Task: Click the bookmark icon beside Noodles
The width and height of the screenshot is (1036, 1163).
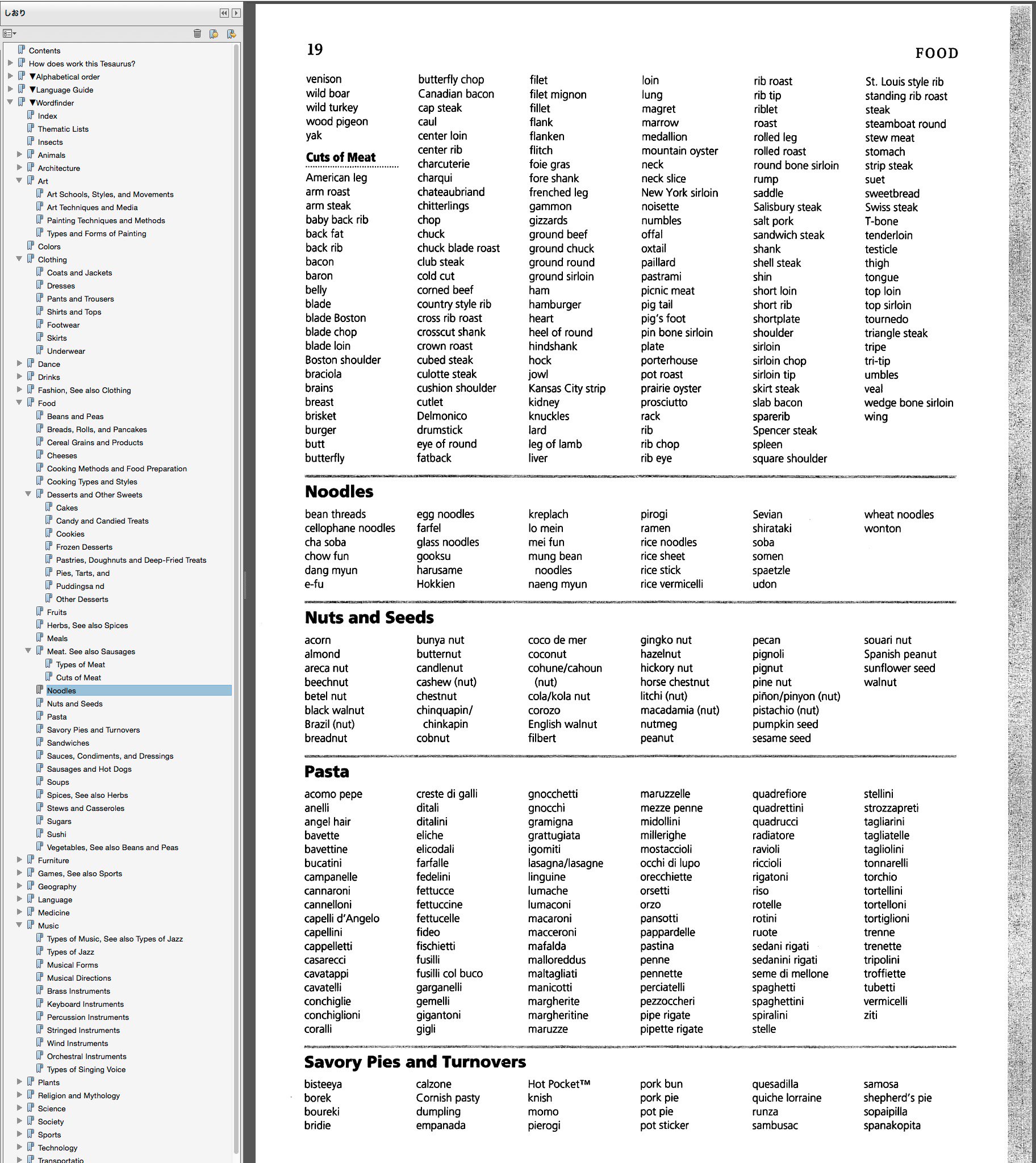Action: [x=39, y=690]
